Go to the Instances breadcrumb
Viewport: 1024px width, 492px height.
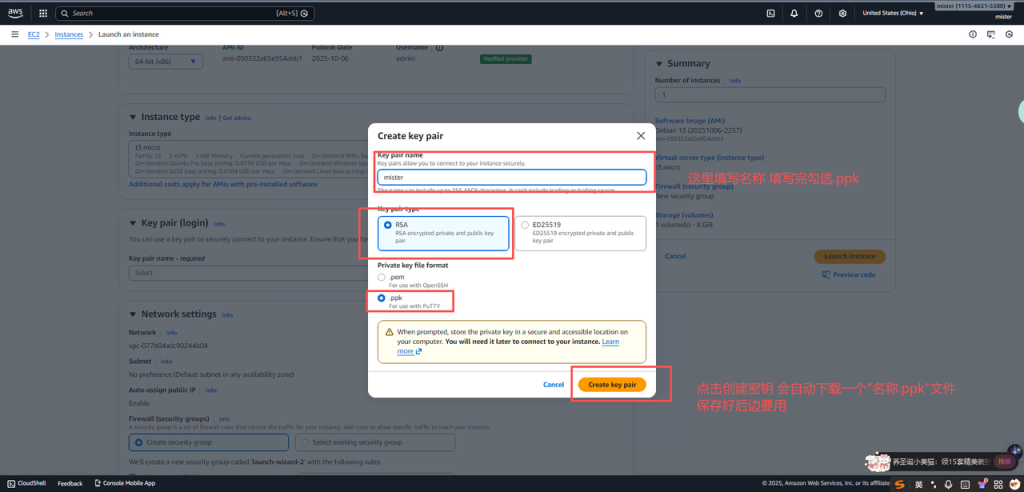pos(69,34)
